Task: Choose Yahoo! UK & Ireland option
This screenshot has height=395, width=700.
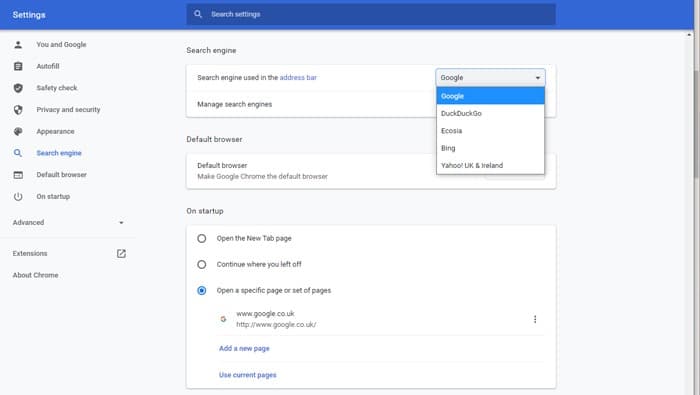Action: 490,166
